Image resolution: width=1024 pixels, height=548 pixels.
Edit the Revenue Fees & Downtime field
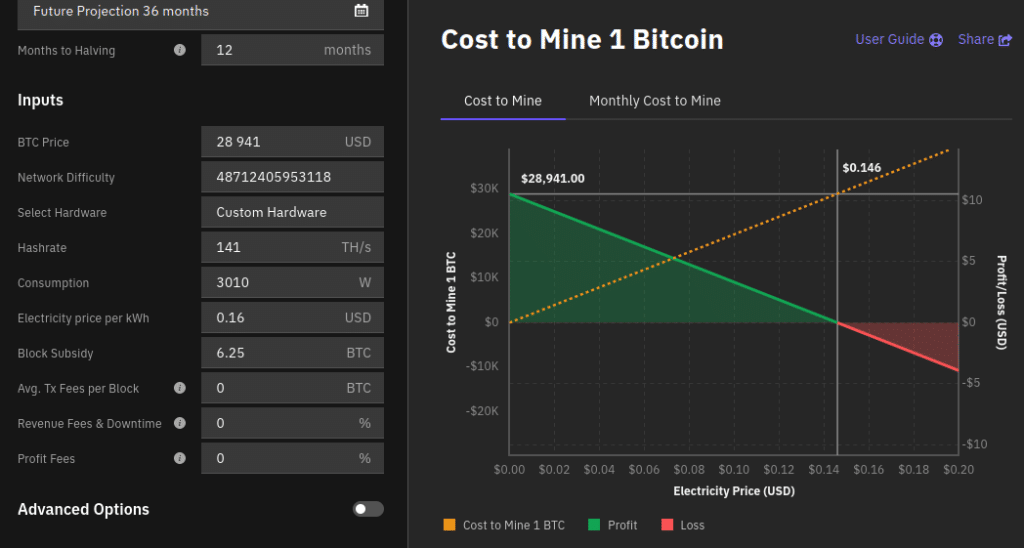click(x=293, y=423)
